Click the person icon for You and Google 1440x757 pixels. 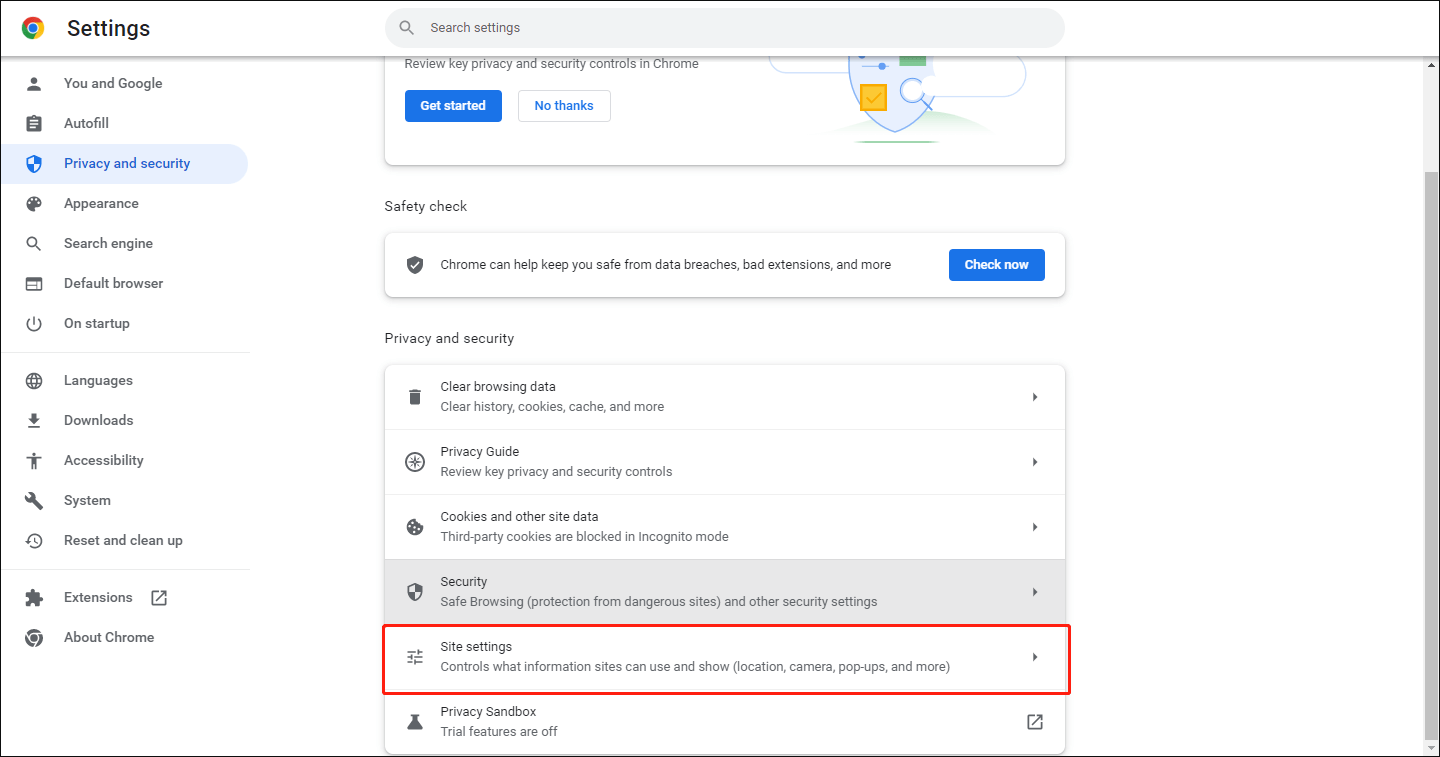pos(34,83)
